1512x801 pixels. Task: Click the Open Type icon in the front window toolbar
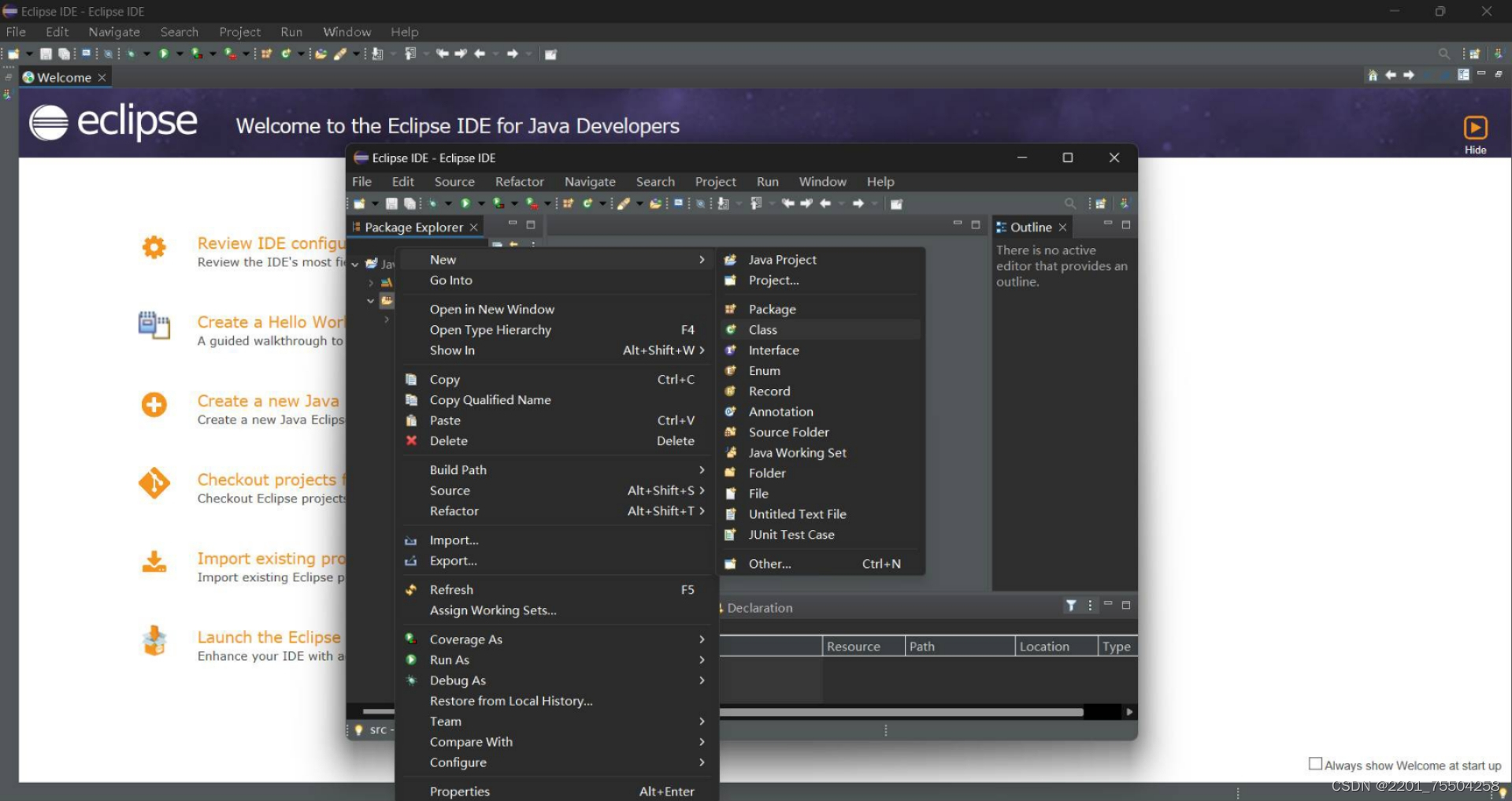click(x=655, y=203)
